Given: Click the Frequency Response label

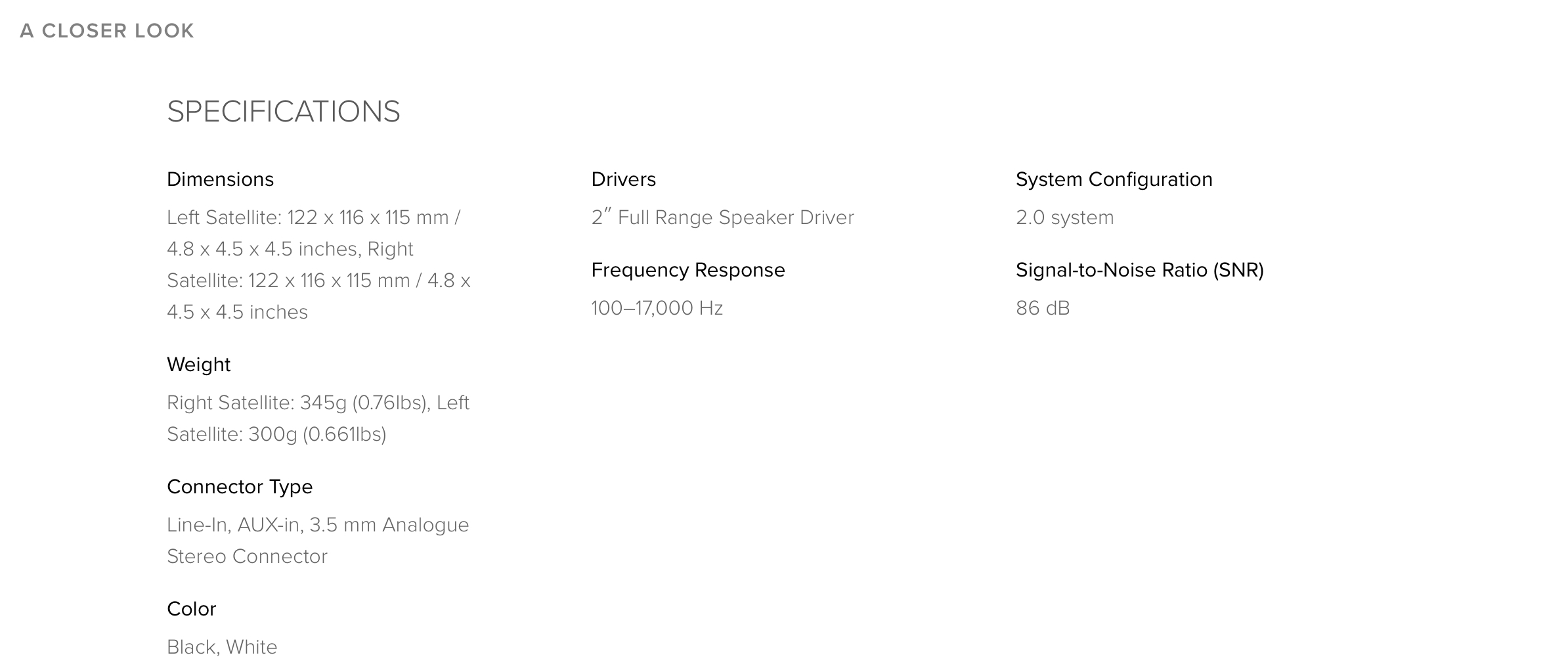Looking at the screenshot, I should click(688, 270).
